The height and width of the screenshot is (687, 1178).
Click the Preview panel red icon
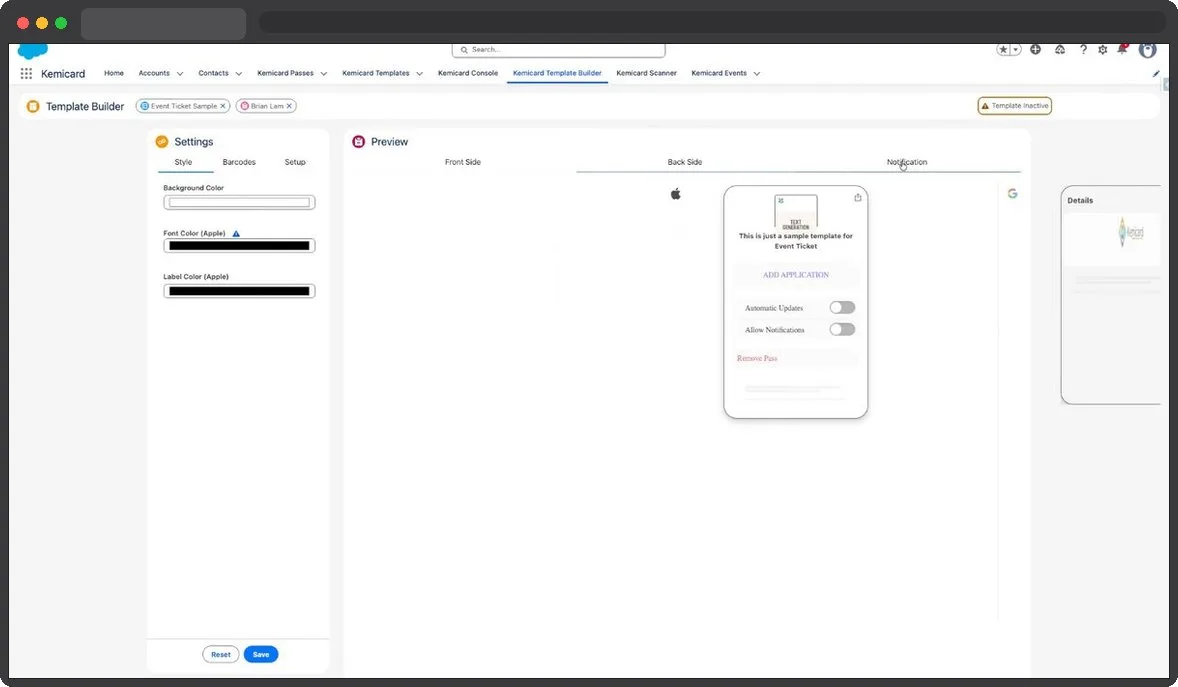pos(358,141)
